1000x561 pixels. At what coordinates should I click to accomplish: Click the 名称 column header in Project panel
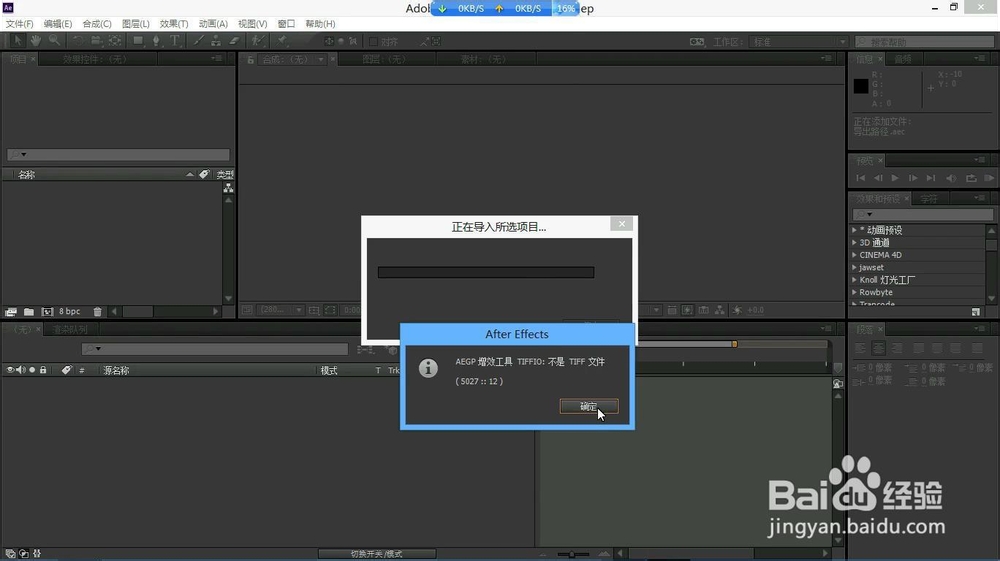[x=26, y=175]
